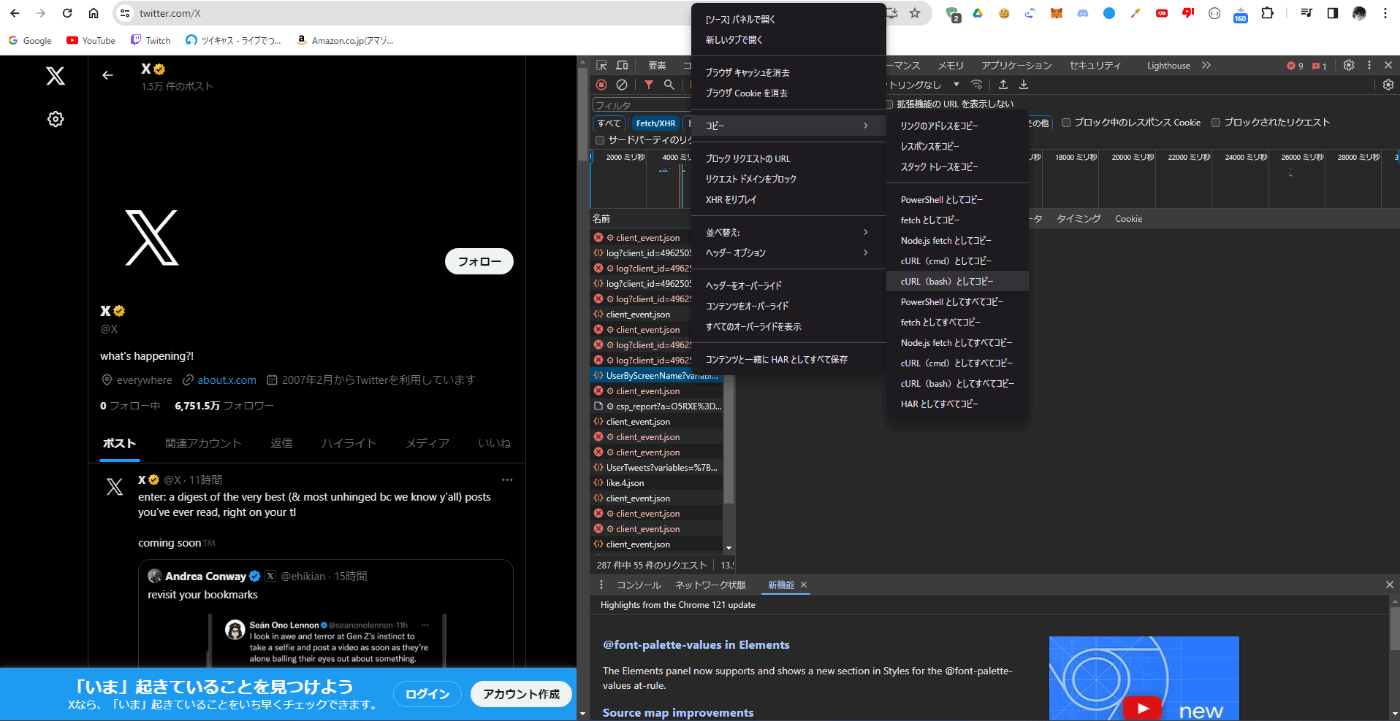This screenshot has width=1400, height=721.
Task: Expand コピー submenu arrow
Action: click(x=866, y=126)
